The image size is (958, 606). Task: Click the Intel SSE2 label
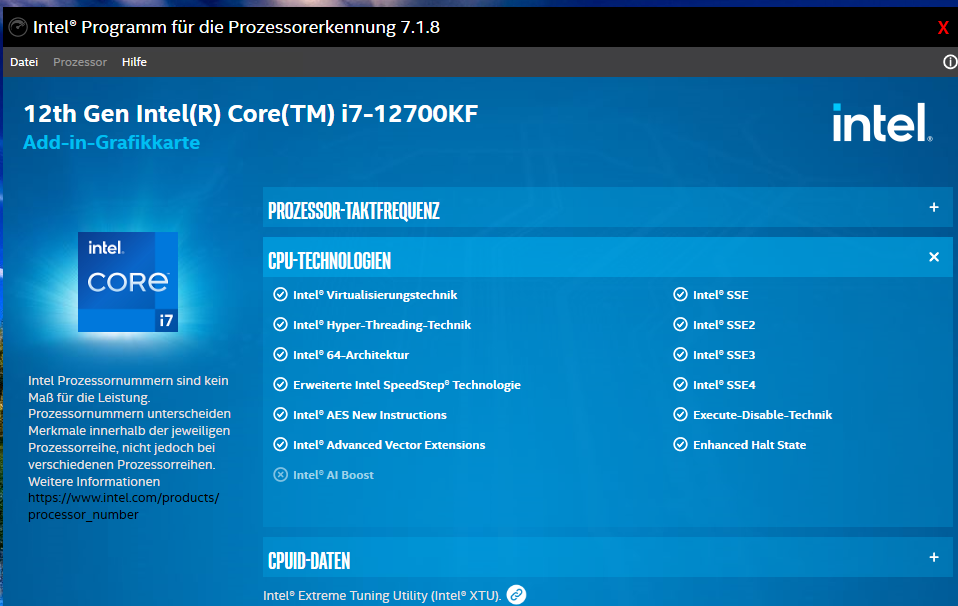724,325
